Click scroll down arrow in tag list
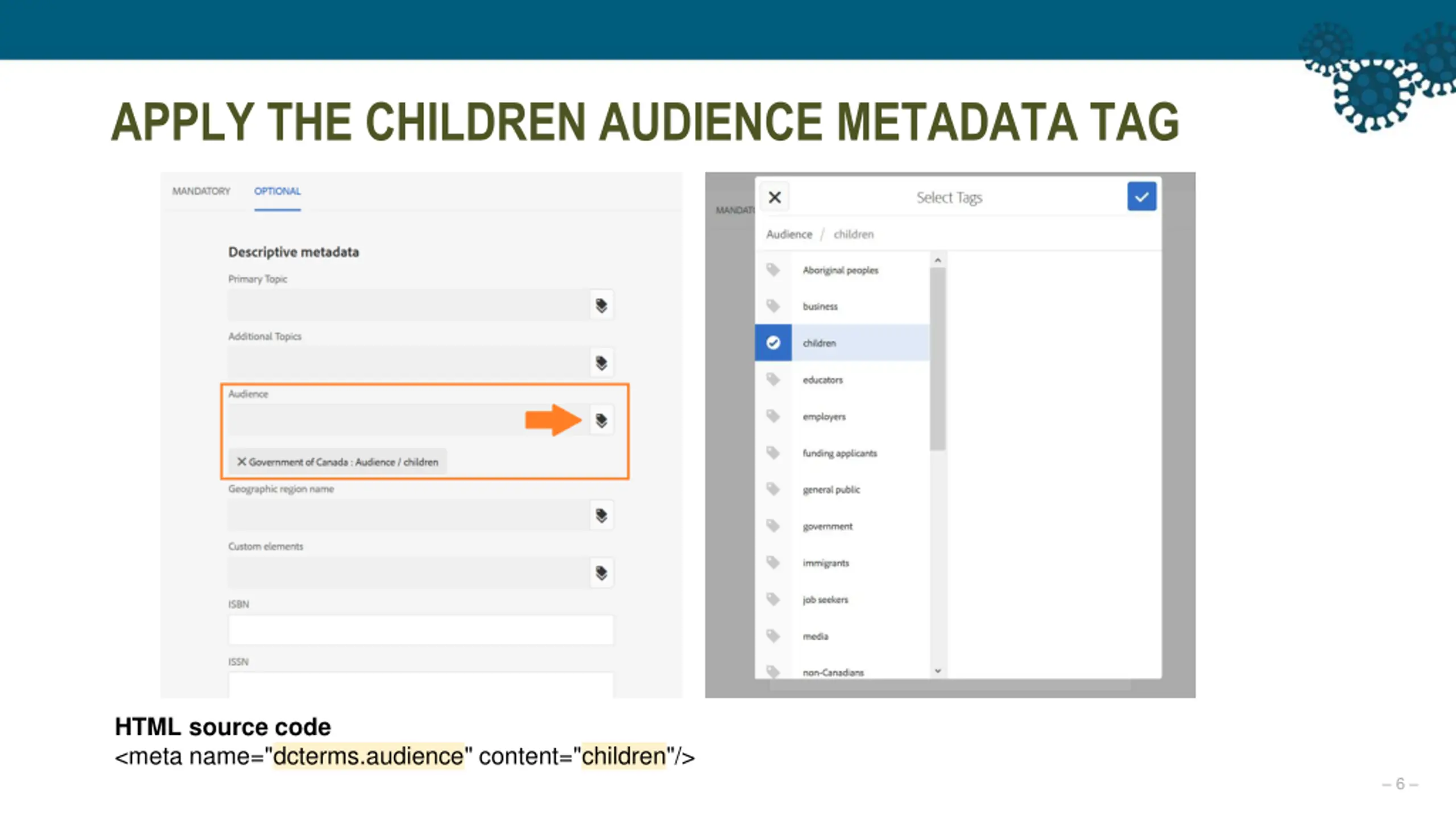Screen dimensions: 1456x819 click(x=938, y=671)
